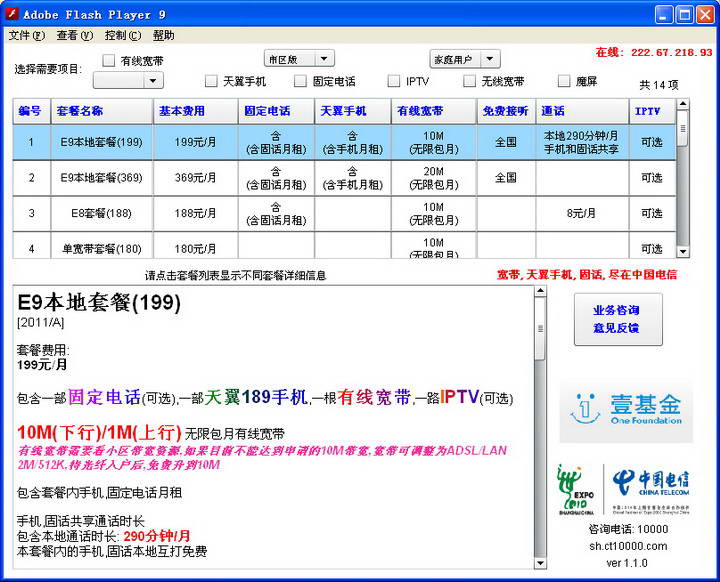Click the 290分钟/月 red text in details
720x582 pixels.
click(x=157, y=536)
